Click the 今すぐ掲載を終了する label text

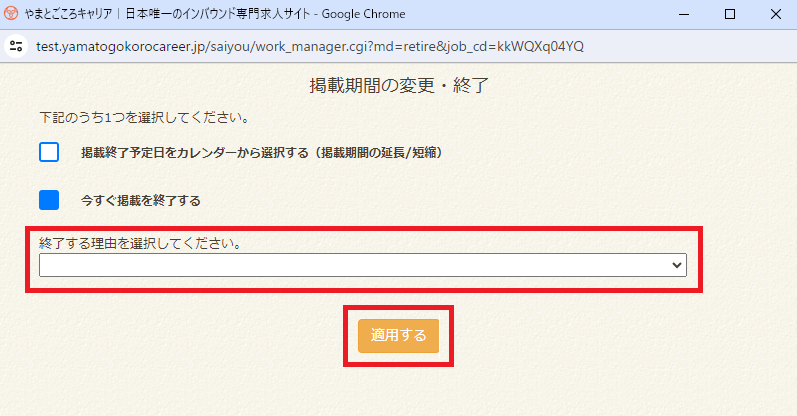pyautogui.click(x=140, y=200)
